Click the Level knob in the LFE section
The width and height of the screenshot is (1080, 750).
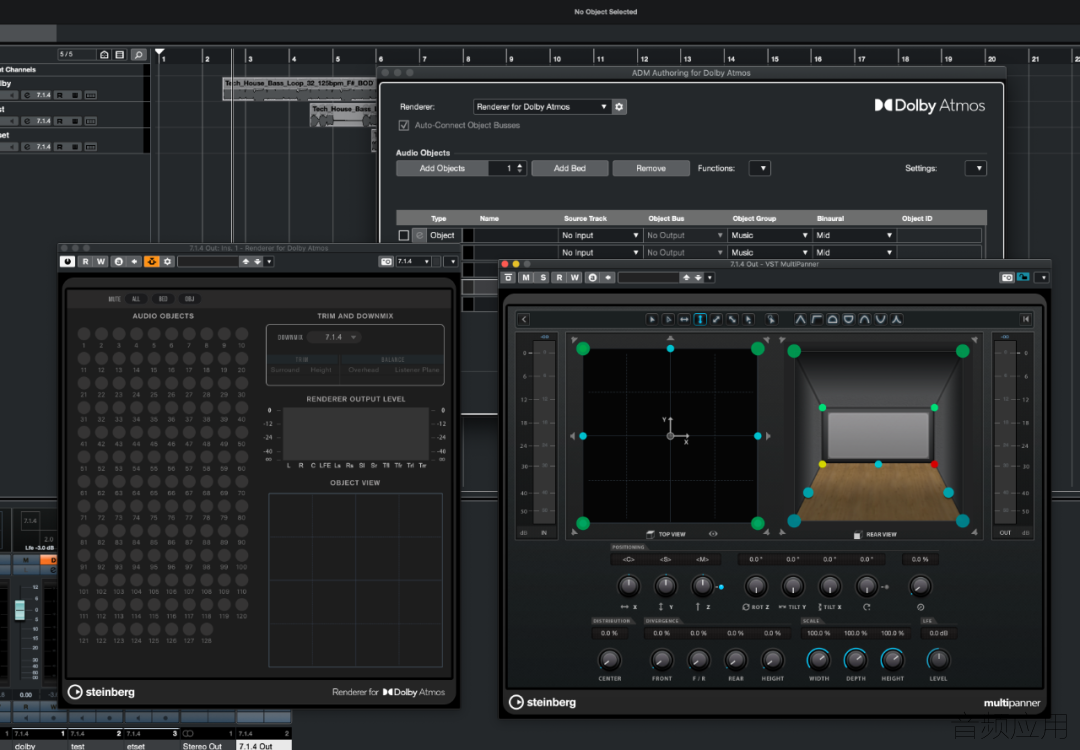(x=938, y=660)
